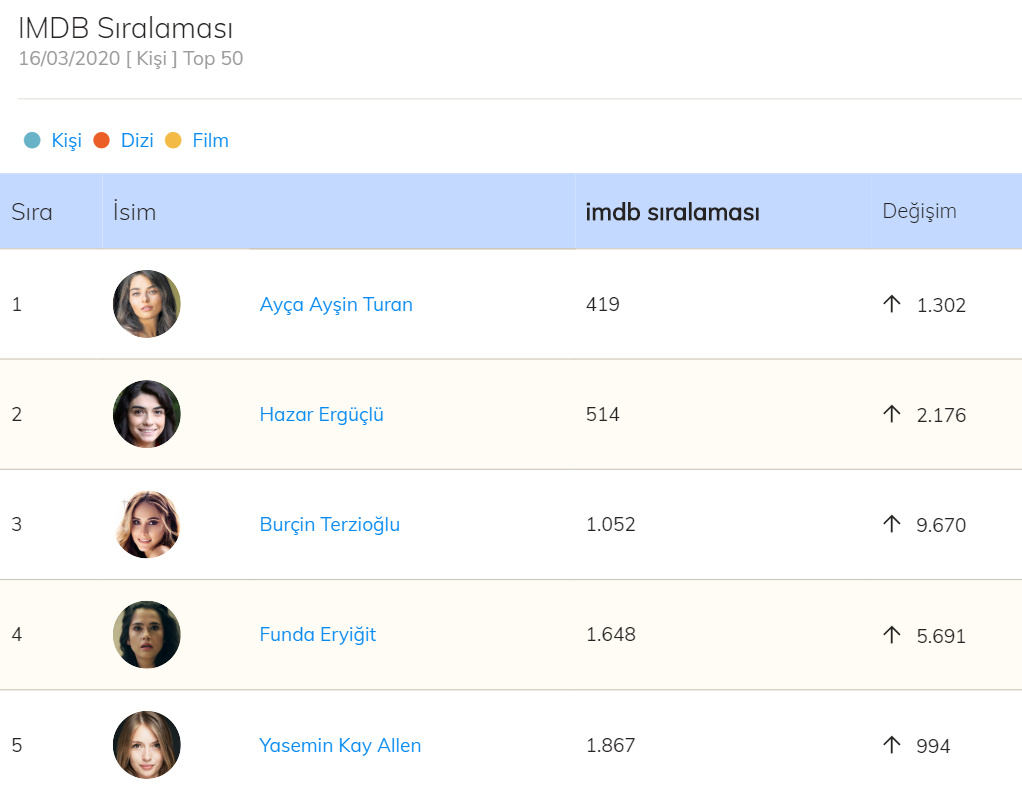Screen dimensions: 1022x785
Task: Click the up arrow beside 5.691
Action: pos(892,634)
